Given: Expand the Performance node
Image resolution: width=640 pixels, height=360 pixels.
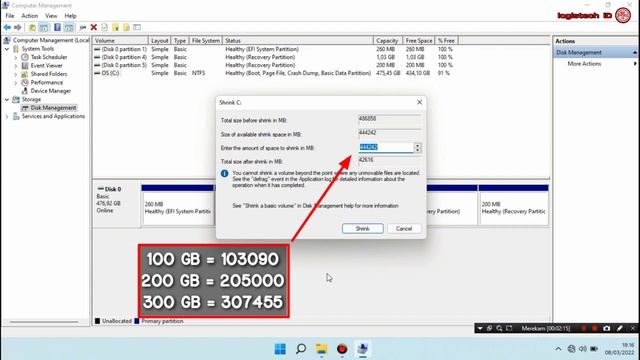Looking at the screenshot, I should [x=16, y=82].
